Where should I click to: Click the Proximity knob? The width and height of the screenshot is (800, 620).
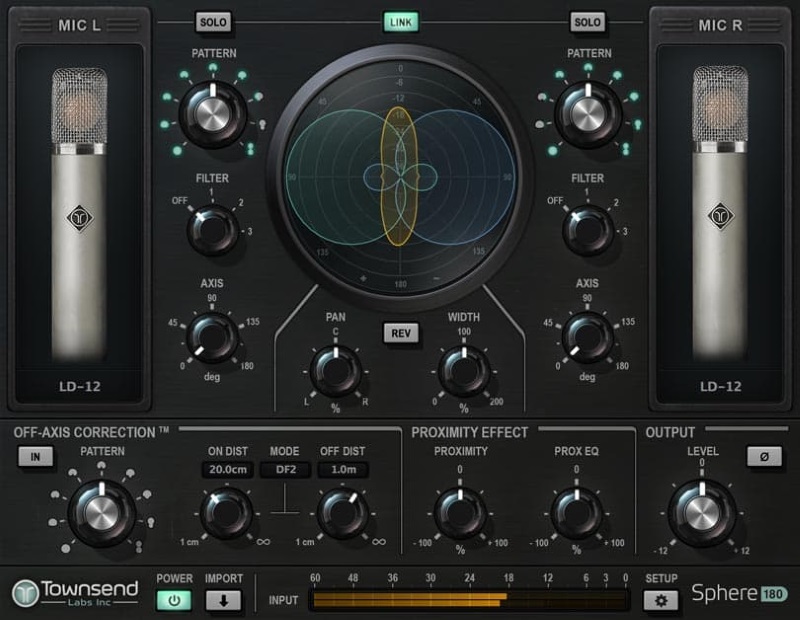pos(460,513)
